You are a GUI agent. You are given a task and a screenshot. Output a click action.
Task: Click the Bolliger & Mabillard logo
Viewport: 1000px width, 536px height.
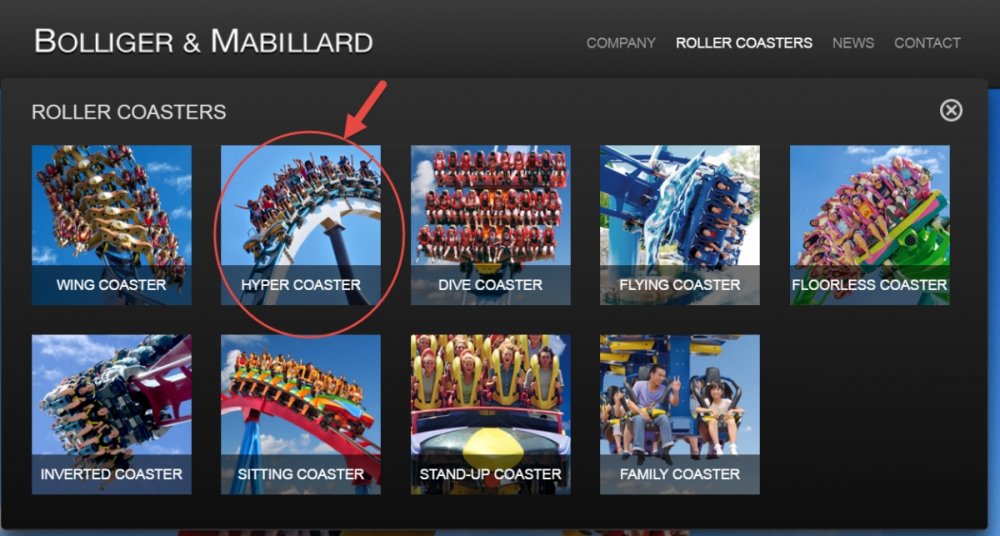coord(203,41)
